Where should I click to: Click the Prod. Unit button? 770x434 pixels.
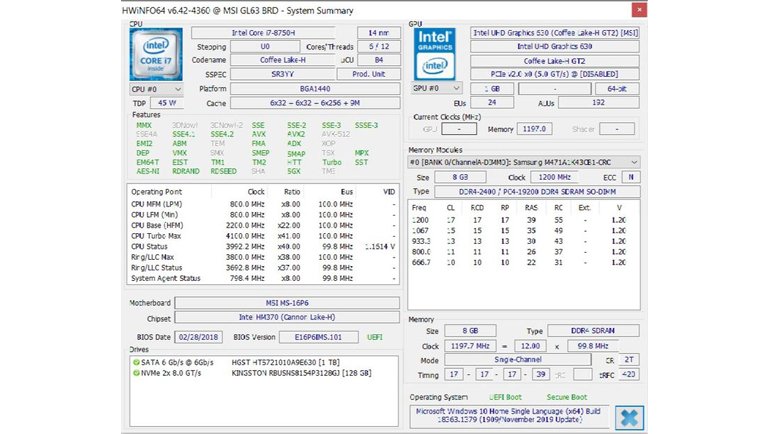pos(368,74)
